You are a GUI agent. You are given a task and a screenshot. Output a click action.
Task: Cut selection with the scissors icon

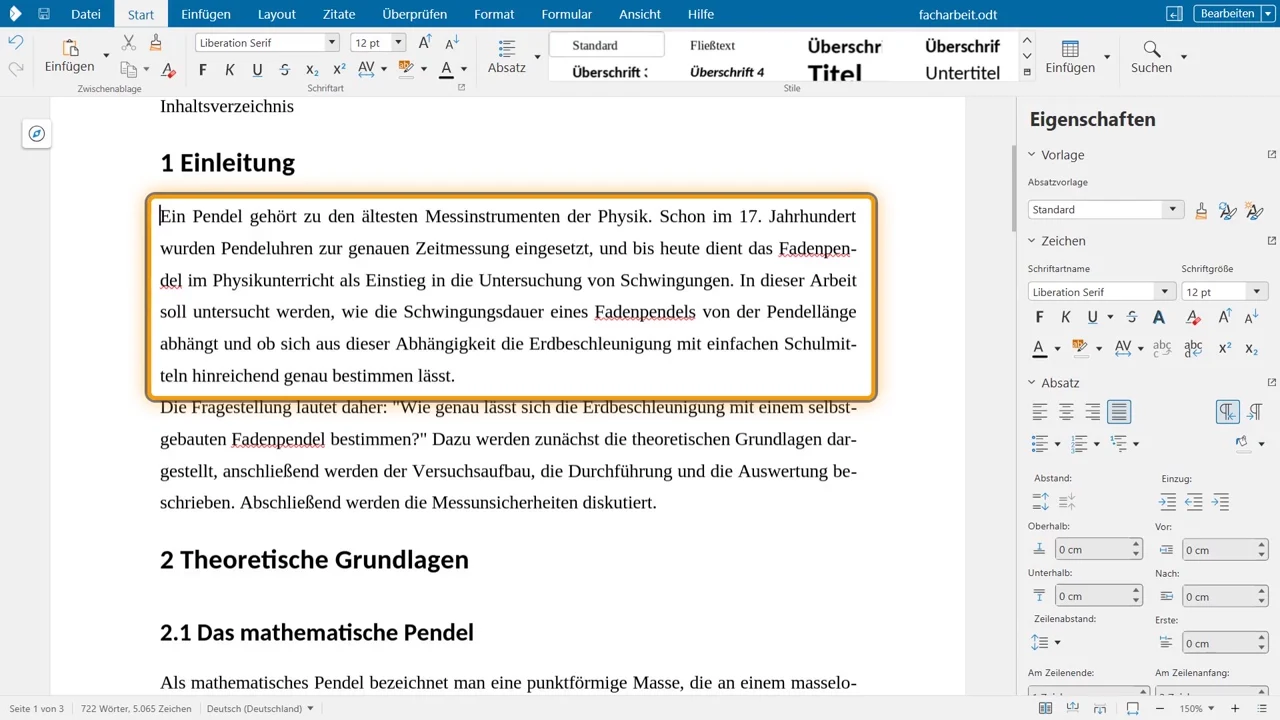click(x=129, y=42)
